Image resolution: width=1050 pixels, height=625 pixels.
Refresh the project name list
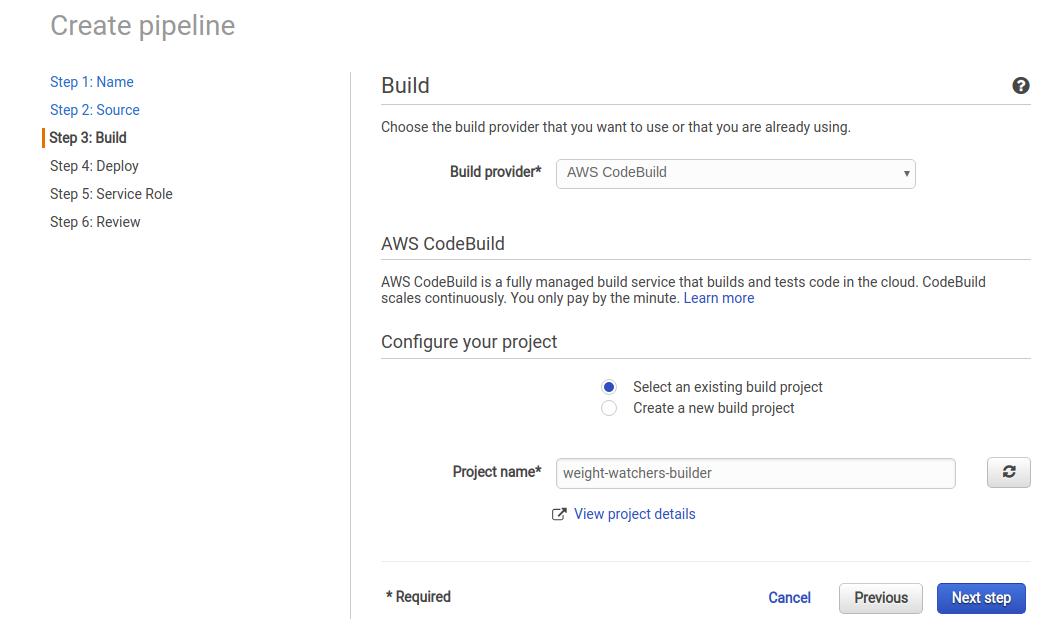(x=1008, y=472)
